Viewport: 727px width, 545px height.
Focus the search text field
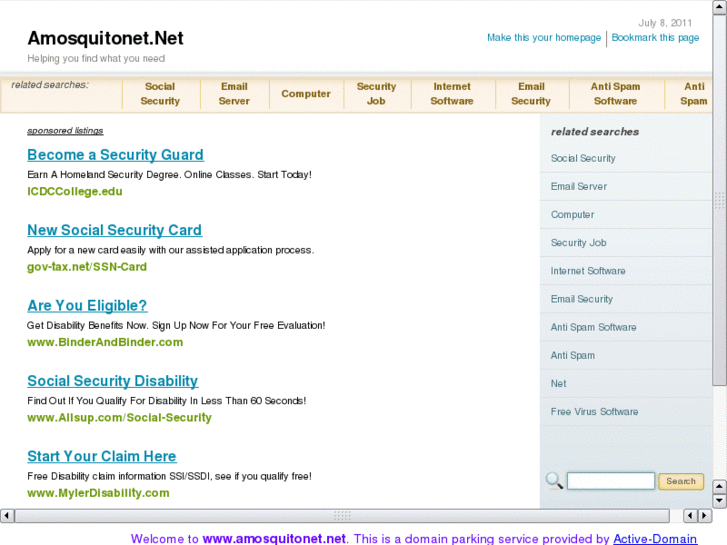[611, 481]
